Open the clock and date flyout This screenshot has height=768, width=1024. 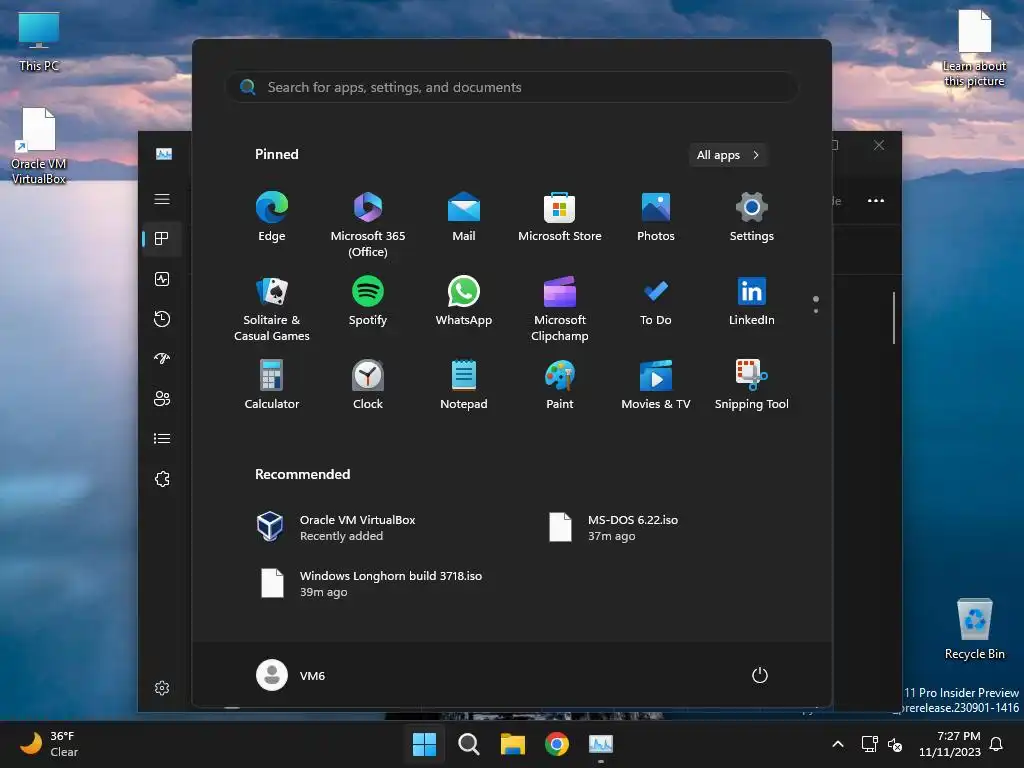(x=950, y=744)
